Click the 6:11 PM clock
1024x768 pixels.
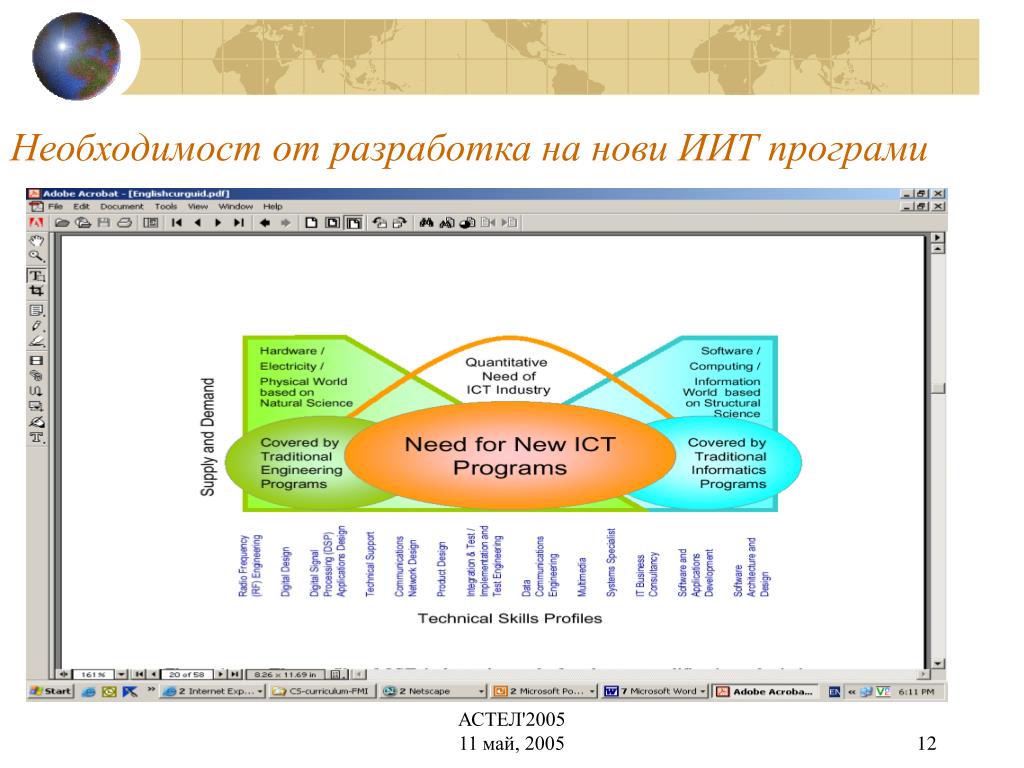pos(916,692)
